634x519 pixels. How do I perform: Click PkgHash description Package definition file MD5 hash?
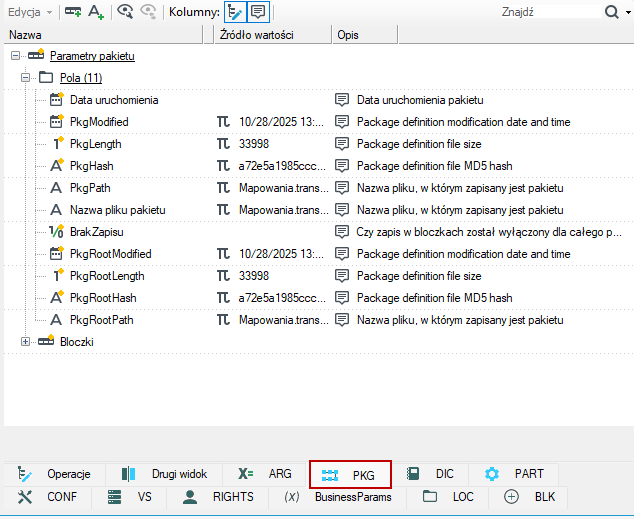(435, 166)
